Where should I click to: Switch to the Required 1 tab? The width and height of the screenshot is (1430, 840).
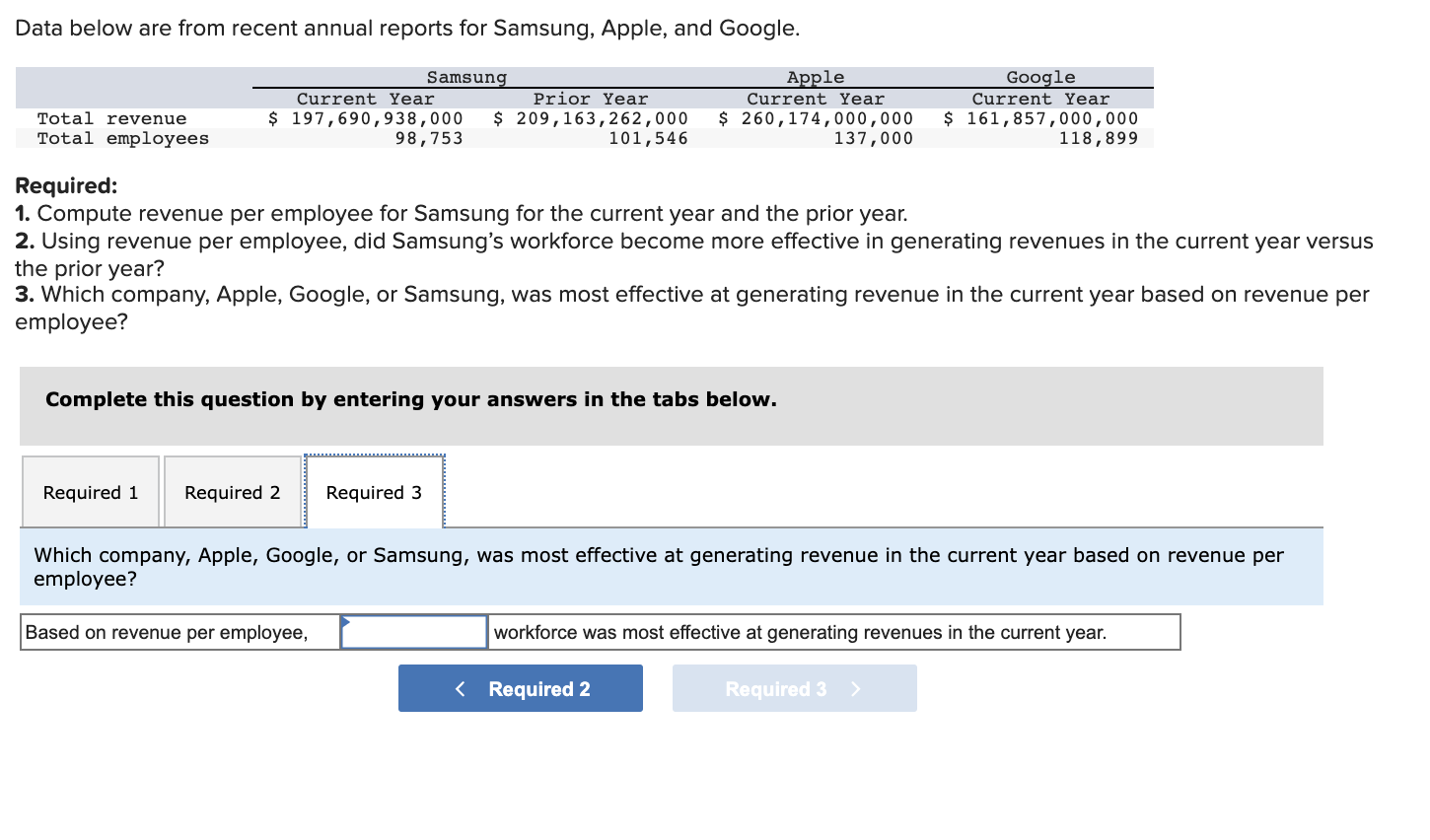(x=90, y=491)
